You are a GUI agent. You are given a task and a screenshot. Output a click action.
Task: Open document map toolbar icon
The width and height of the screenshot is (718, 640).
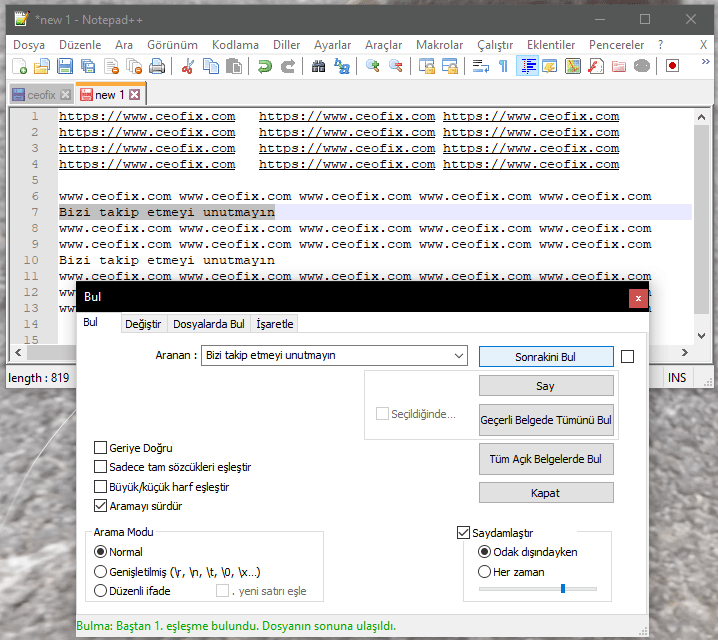573,66
